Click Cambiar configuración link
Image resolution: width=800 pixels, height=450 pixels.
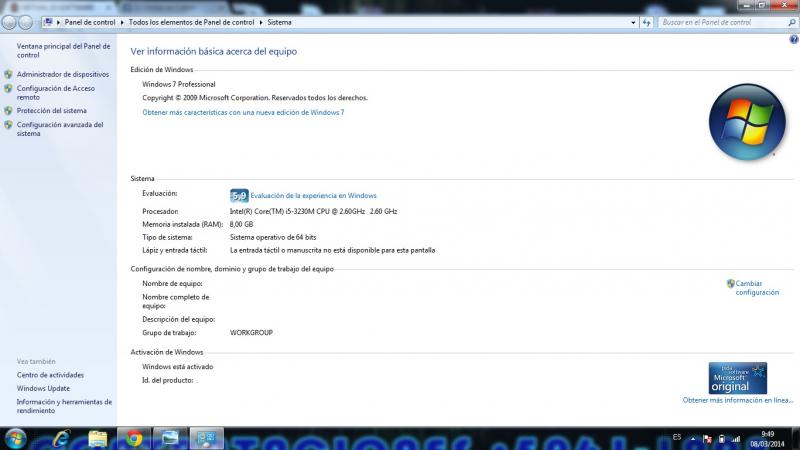coord(757,288)
